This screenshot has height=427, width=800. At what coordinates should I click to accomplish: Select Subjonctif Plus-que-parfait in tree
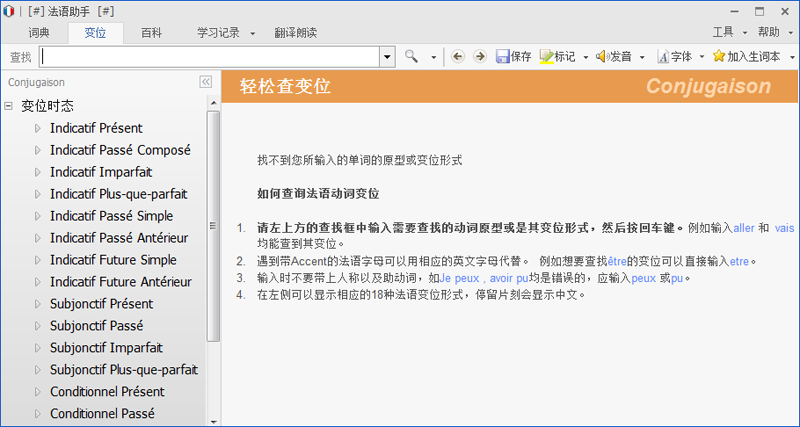click(124, 369)
